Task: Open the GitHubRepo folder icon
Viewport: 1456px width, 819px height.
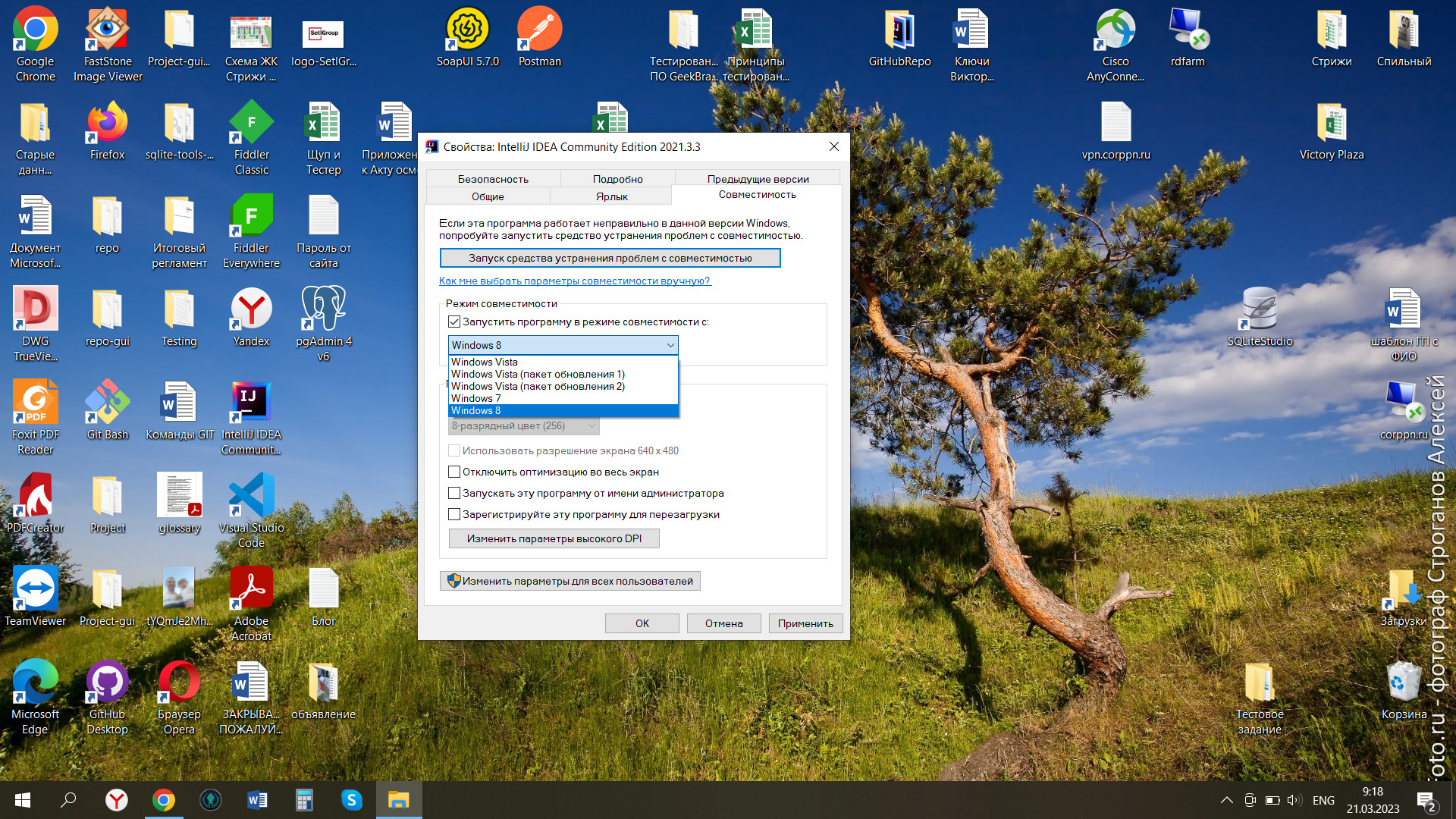Action: pos(899,36)
